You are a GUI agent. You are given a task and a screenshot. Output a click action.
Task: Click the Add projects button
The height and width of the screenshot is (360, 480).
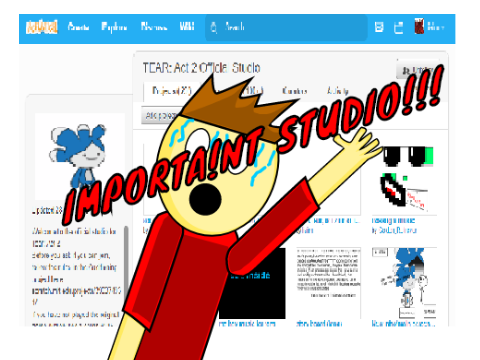point(160,115)
